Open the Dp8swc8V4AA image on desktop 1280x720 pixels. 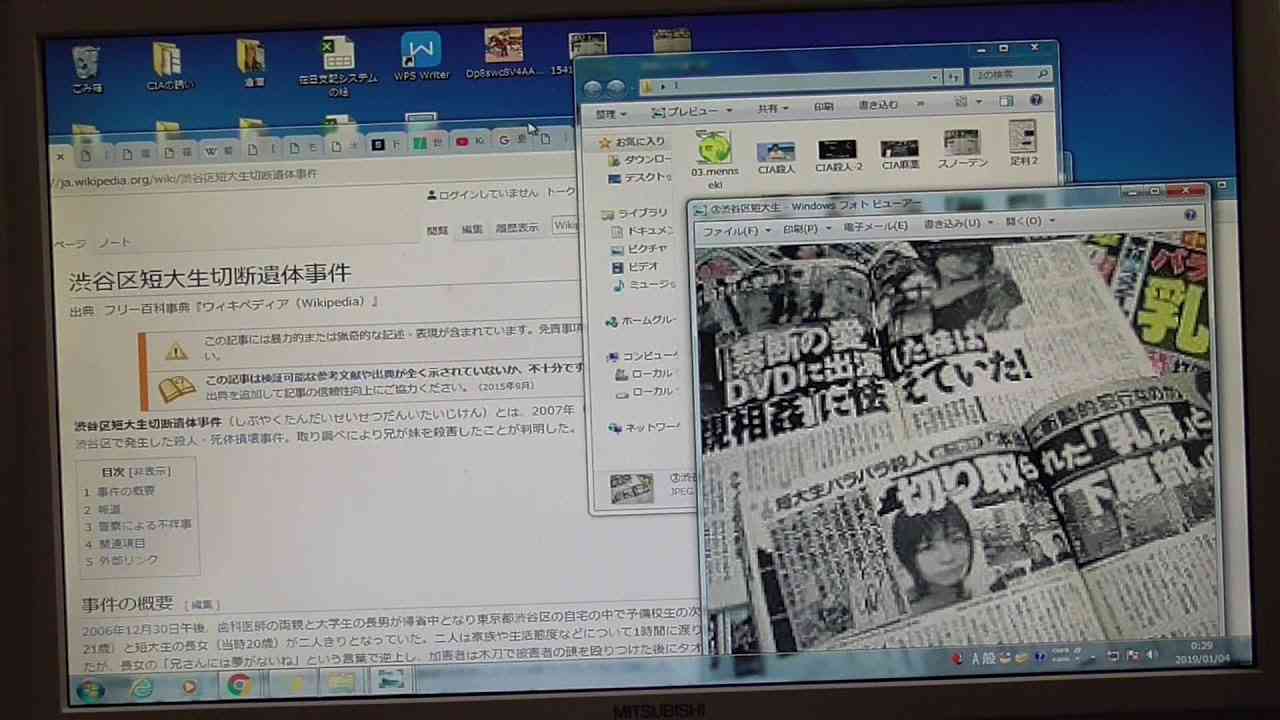coord(504,54)
